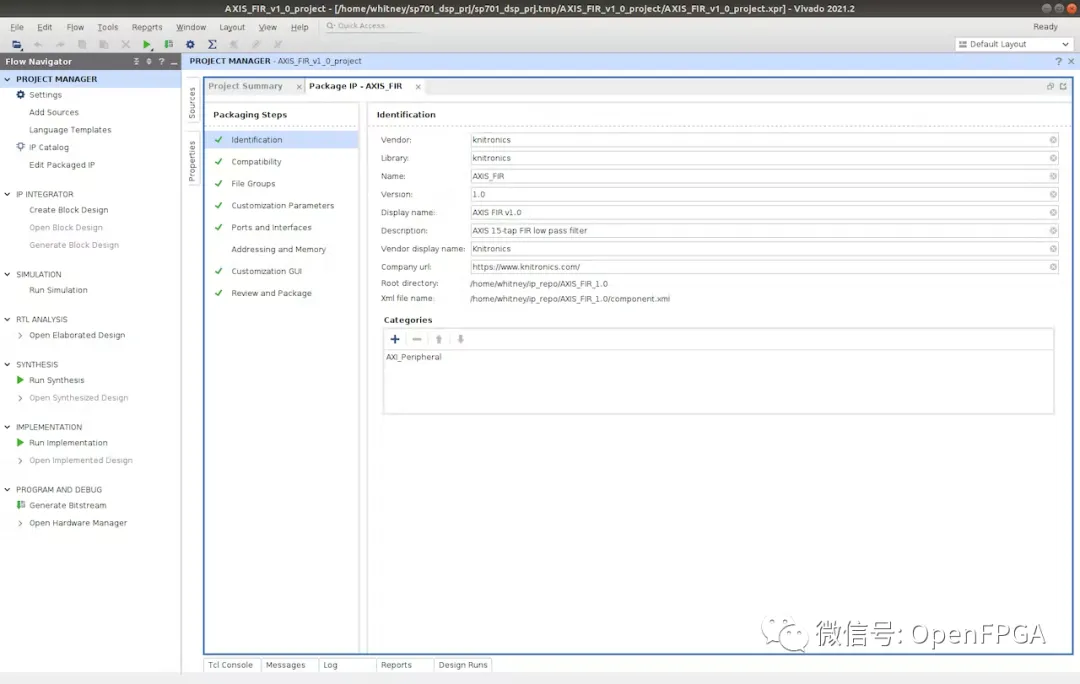Select Ports and Interfaces step

point(271,227)
